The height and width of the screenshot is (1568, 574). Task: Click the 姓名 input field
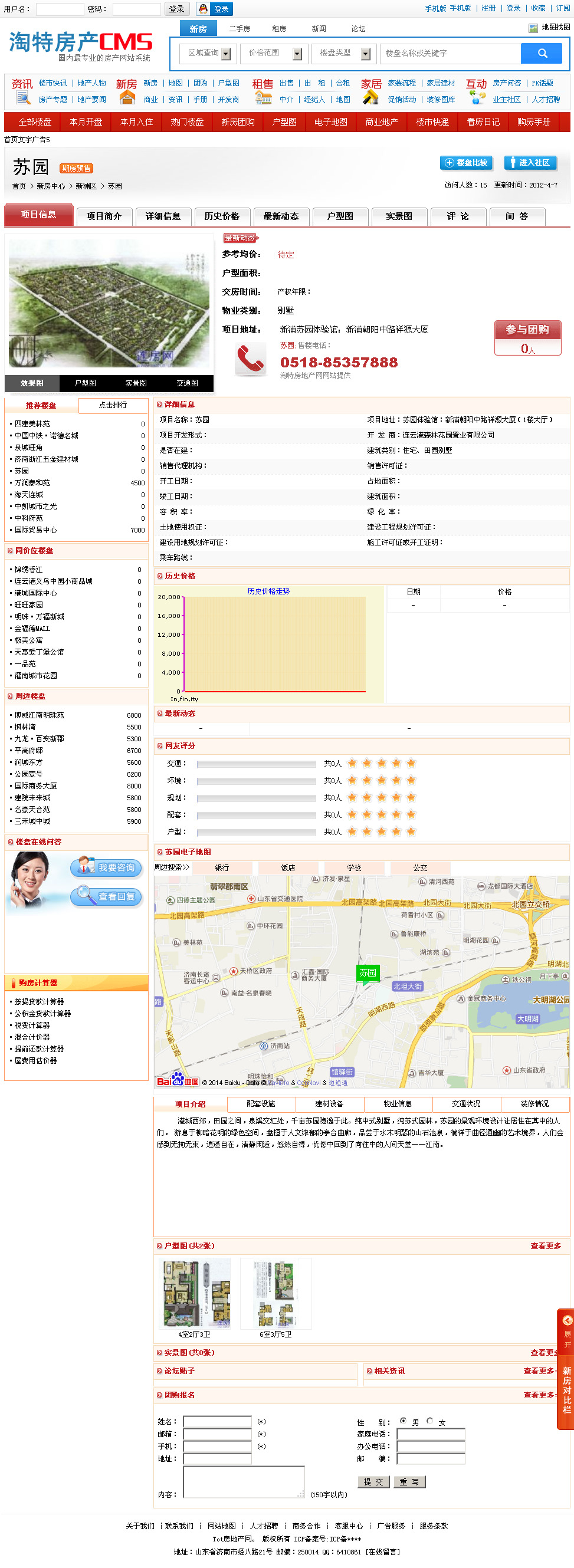click(x=217, y=1421)
